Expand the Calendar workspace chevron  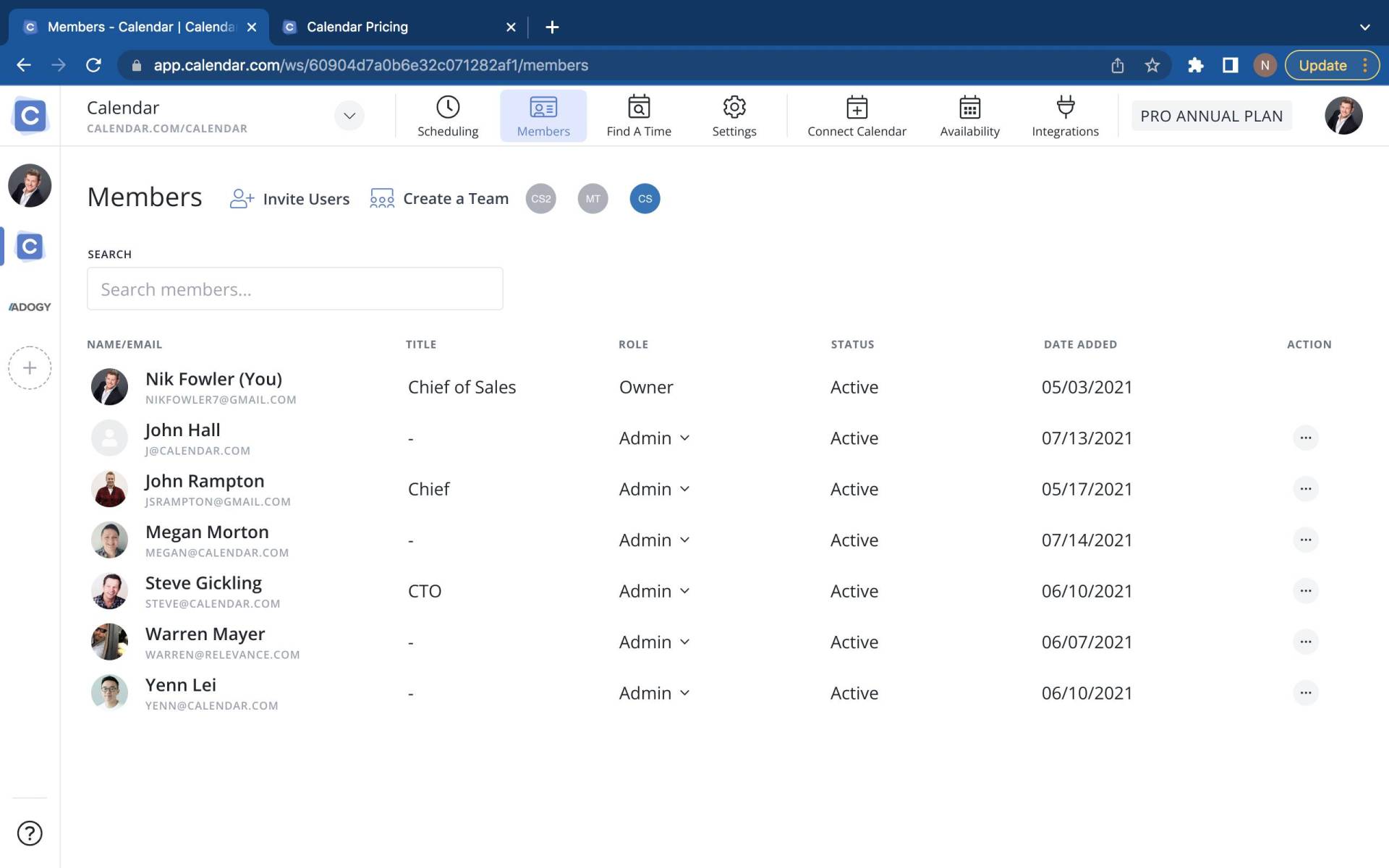[x=349, y=116]
